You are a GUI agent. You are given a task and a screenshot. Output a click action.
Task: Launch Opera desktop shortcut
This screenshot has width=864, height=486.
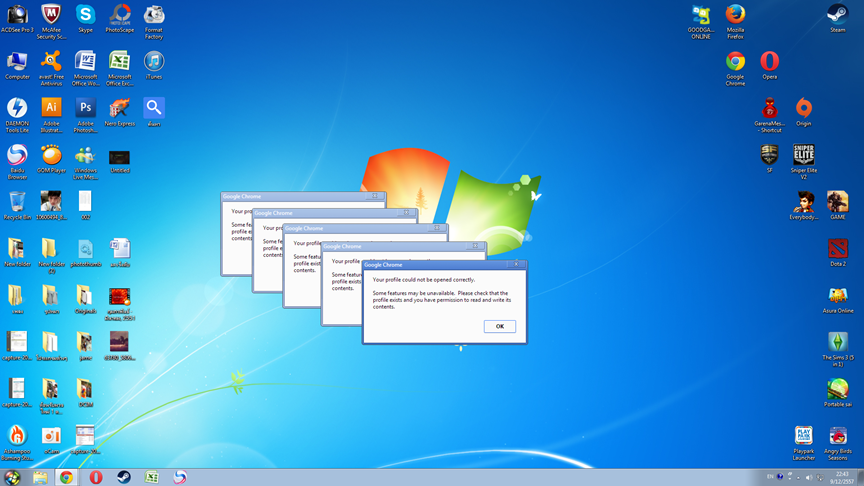pos(769,65)
